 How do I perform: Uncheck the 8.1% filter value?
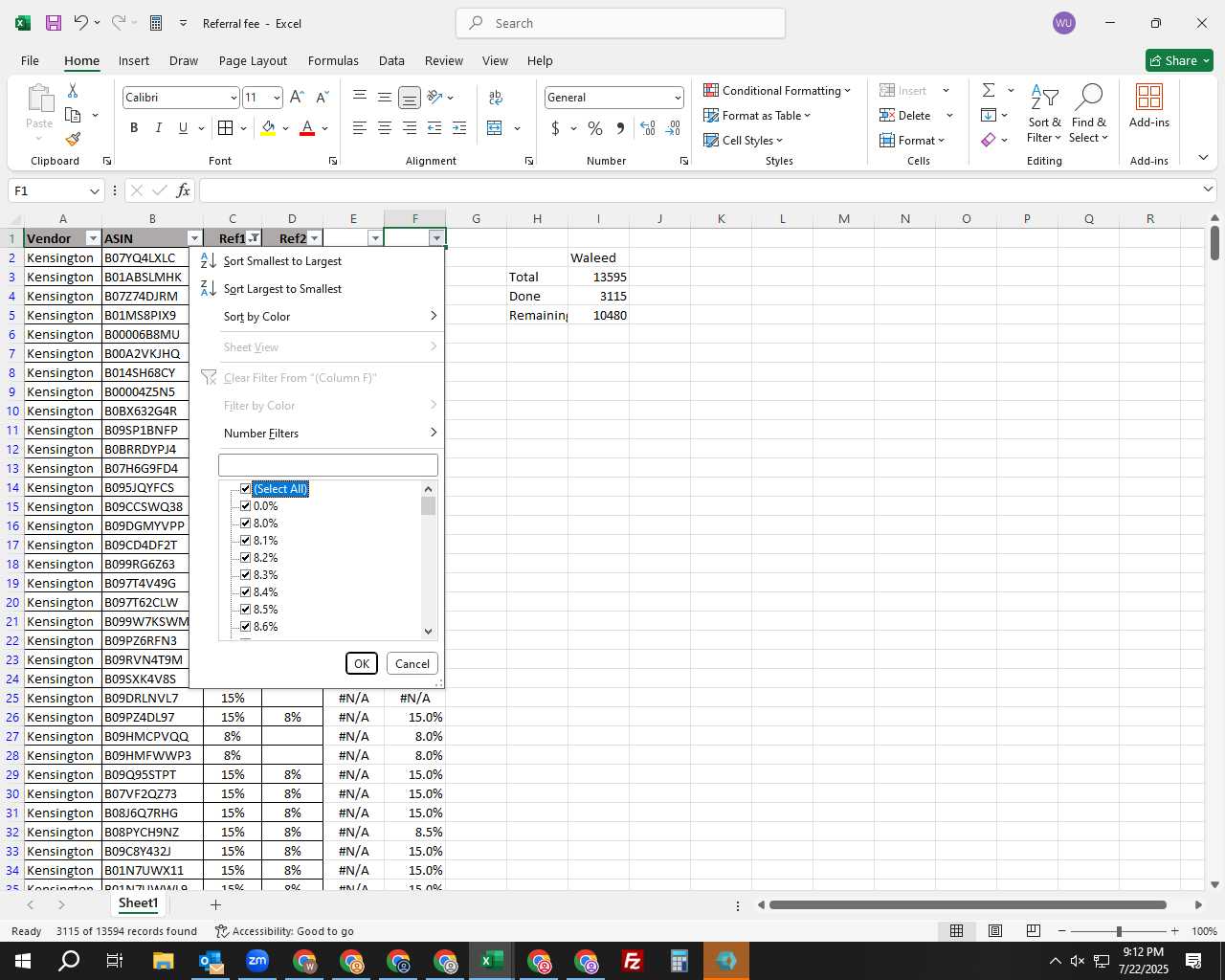click(245, 541)
